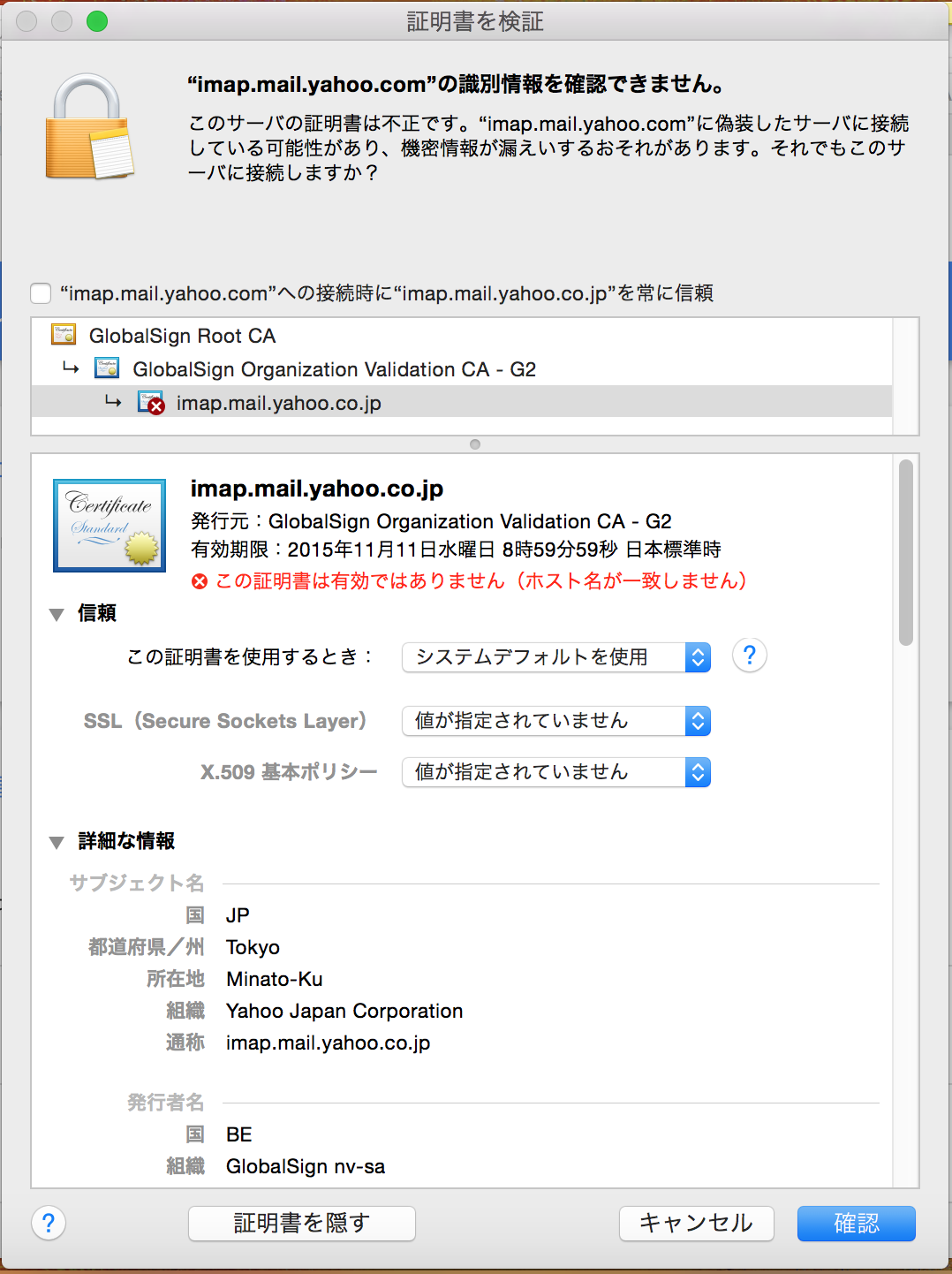Click subject country value JP
Image resolution: width=952 pixels, height=1274 pixels.
coord(238,915)
